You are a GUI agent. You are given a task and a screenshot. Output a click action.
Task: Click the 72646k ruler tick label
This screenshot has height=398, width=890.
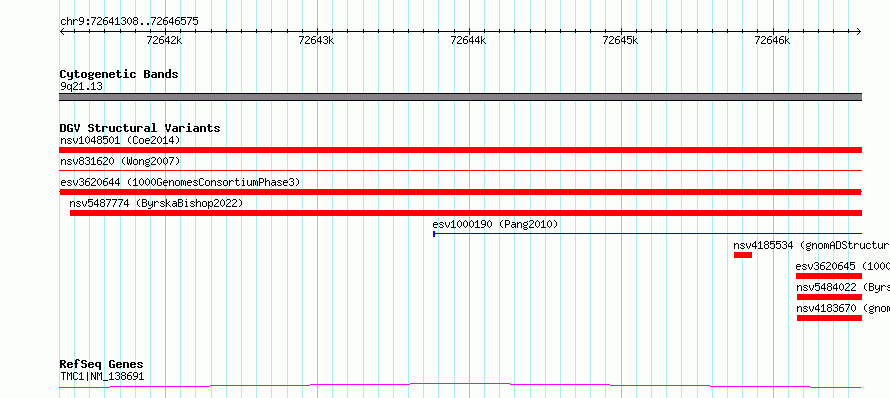773,40
